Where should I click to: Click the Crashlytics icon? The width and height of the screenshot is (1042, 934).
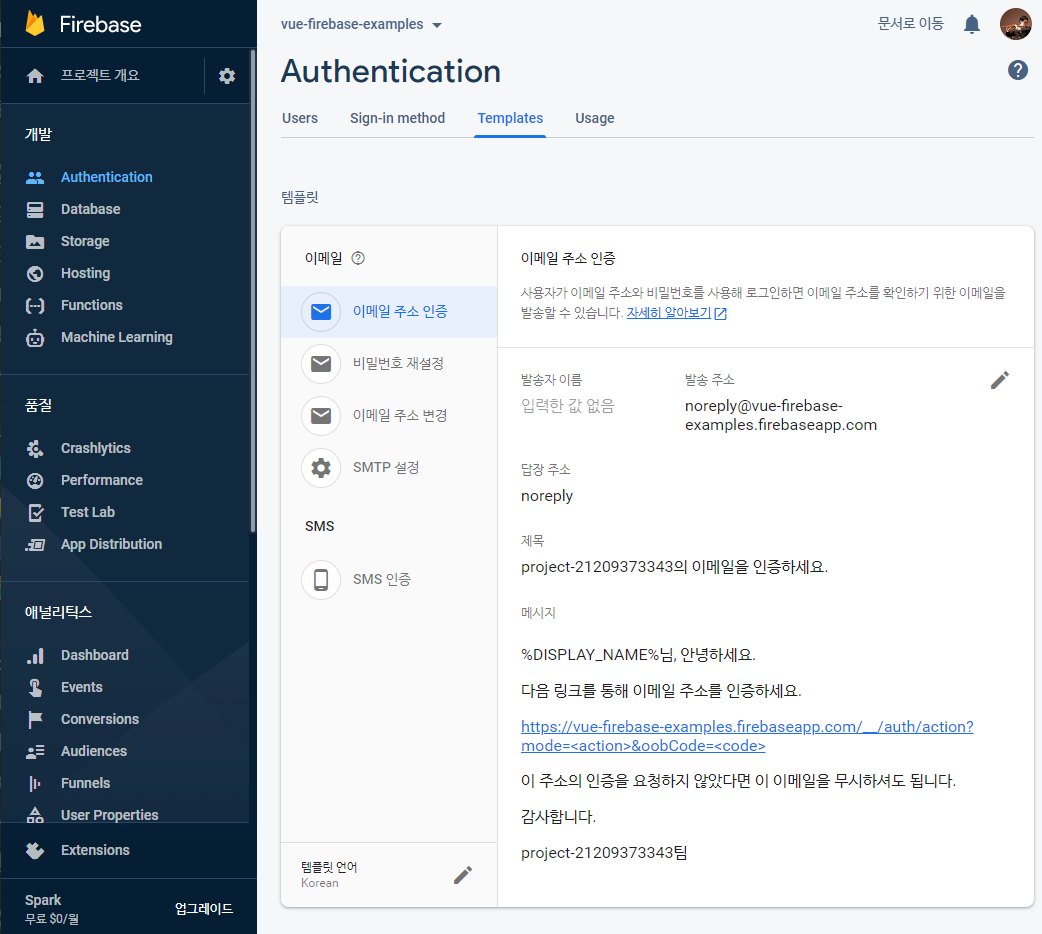coord(35,449)
